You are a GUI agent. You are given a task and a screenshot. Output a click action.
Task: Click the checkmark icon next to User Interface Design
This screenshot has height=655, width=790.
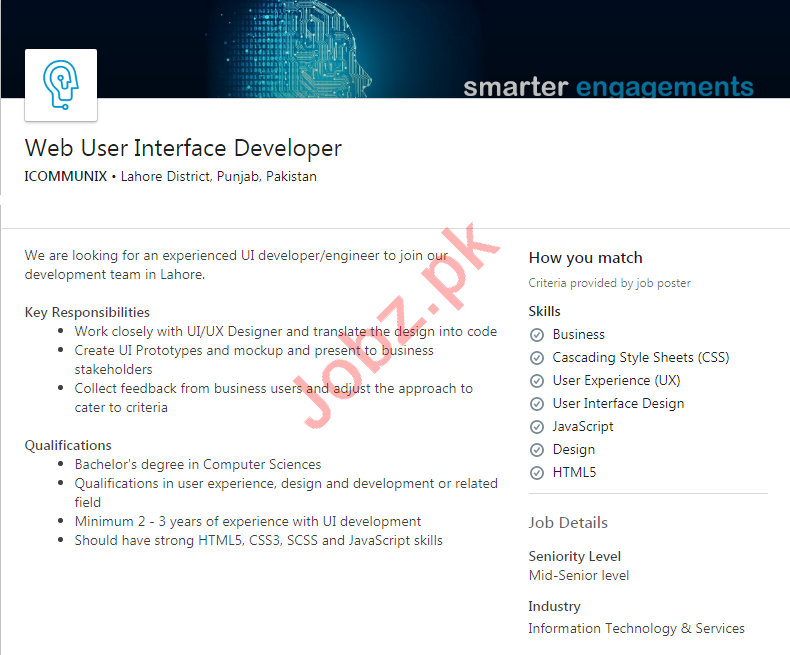(x=537, y=404)
